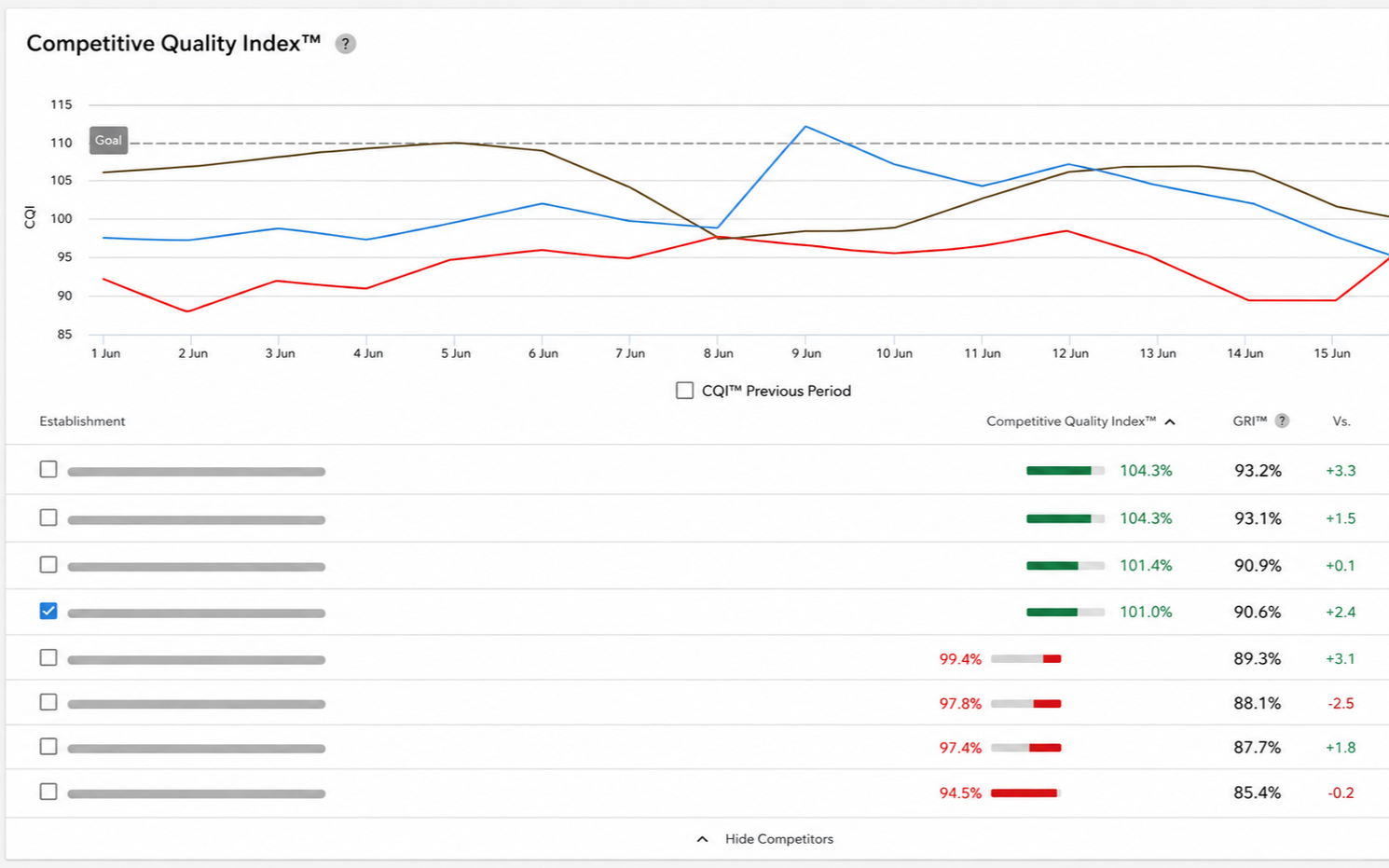Sort by Competitive Quality Index column header

tap(1070, 421)
